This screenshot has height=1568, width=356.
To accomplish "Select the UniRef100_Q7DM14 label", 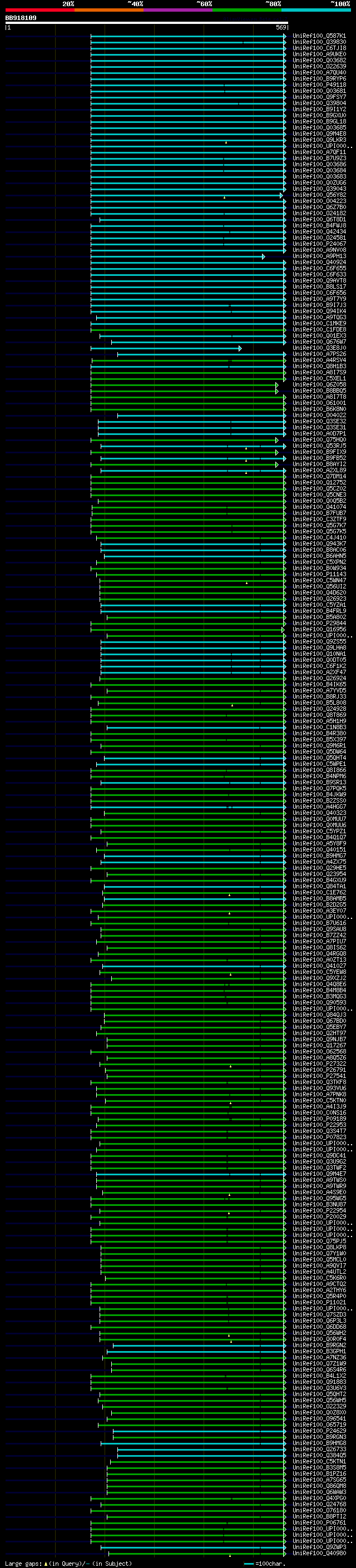I will pyautogui.click(x=319, y=477).
